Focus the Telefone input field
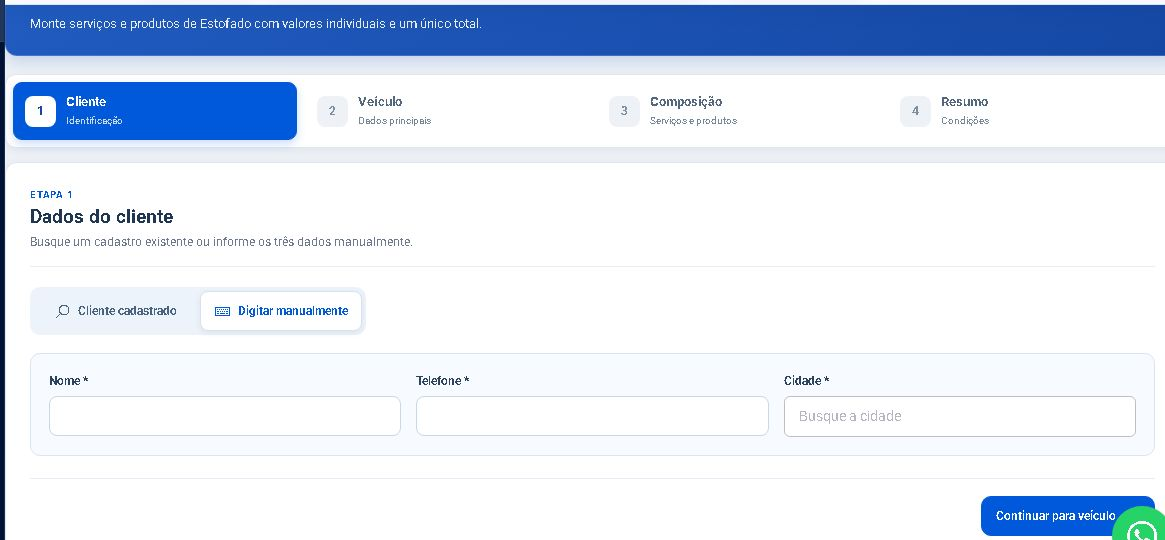This screenshot has height=540, width=1165. [592, 416]
